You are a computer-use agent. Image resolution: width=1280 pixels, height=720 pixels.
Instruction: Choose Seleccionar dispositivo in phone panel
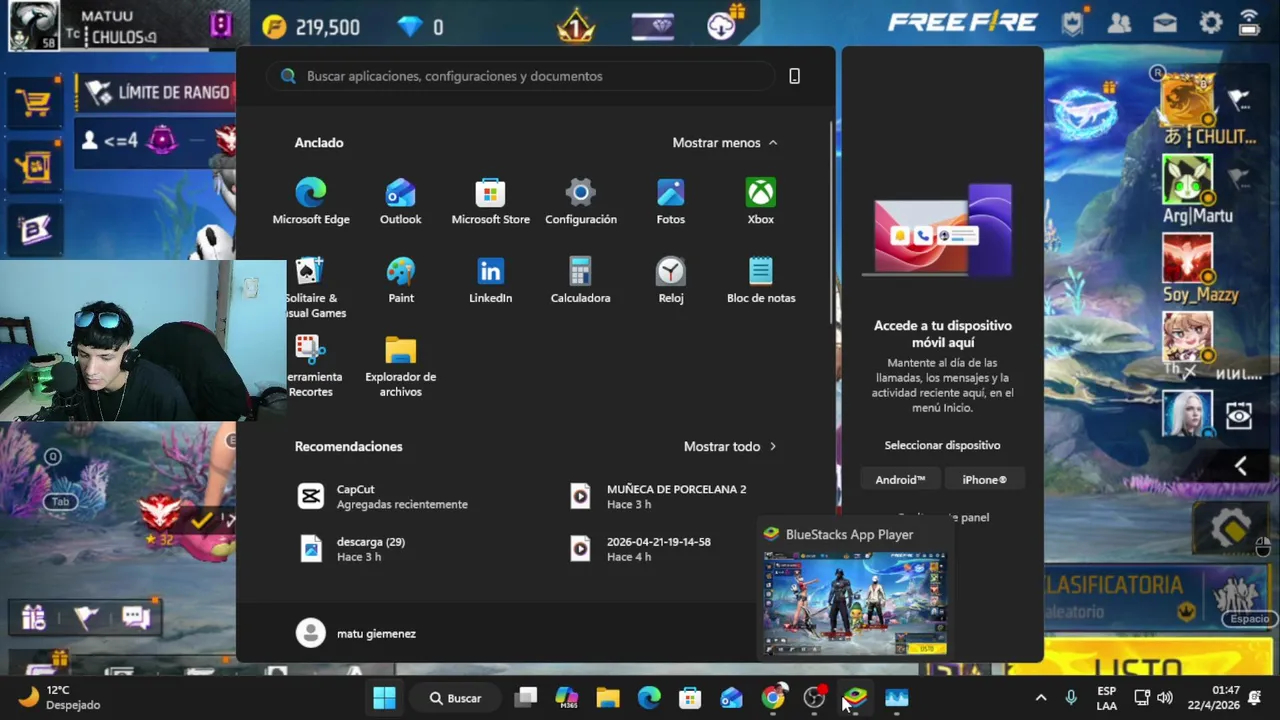coord(942,445)
